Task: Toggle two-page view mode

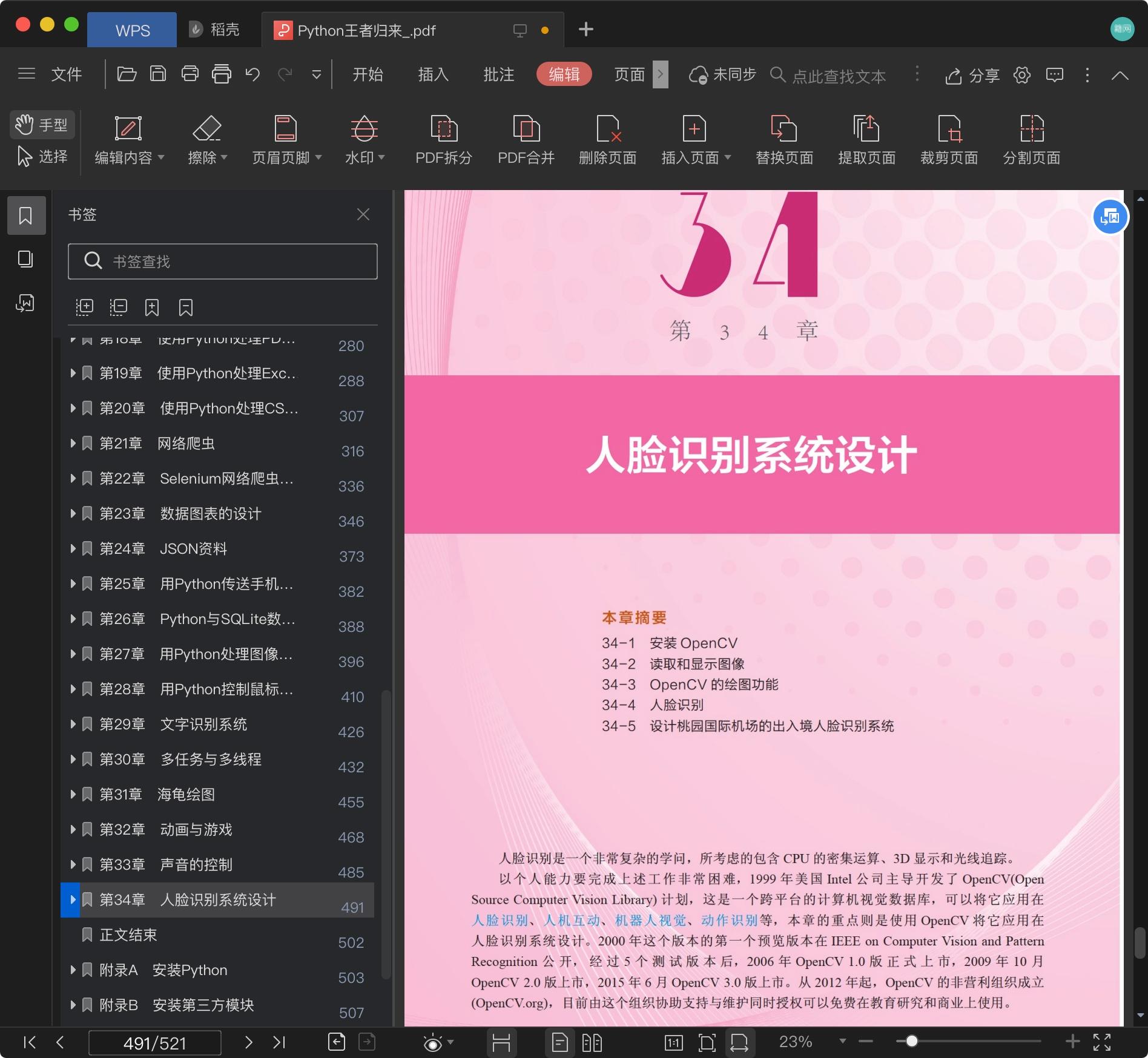Action: tap(592, 1042)
